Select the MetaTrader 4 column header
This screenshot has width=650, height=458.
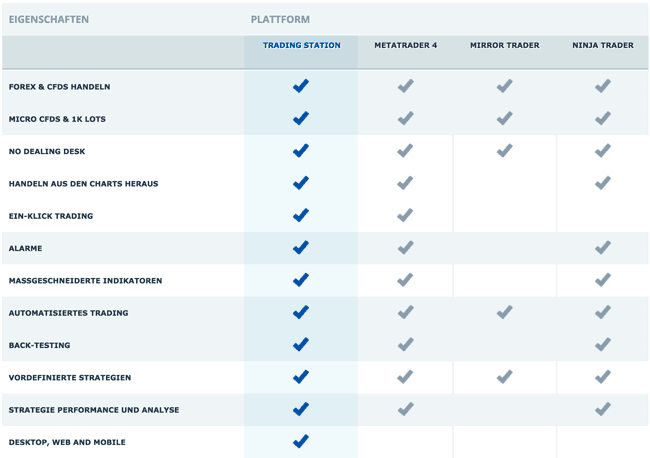point(405,45)
